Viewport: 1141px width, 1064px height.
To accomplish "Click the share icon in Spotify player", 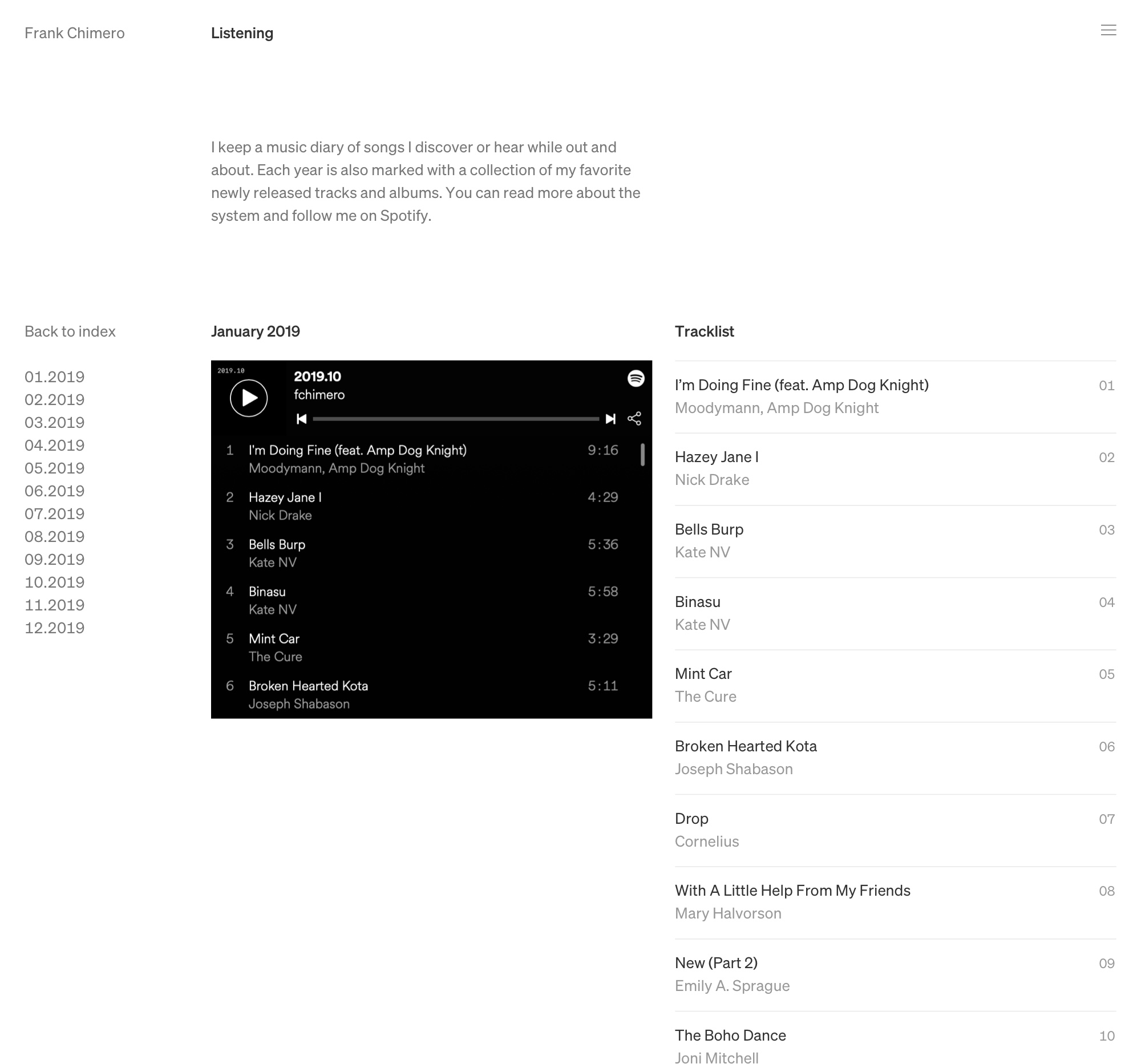I will (634, 419).
